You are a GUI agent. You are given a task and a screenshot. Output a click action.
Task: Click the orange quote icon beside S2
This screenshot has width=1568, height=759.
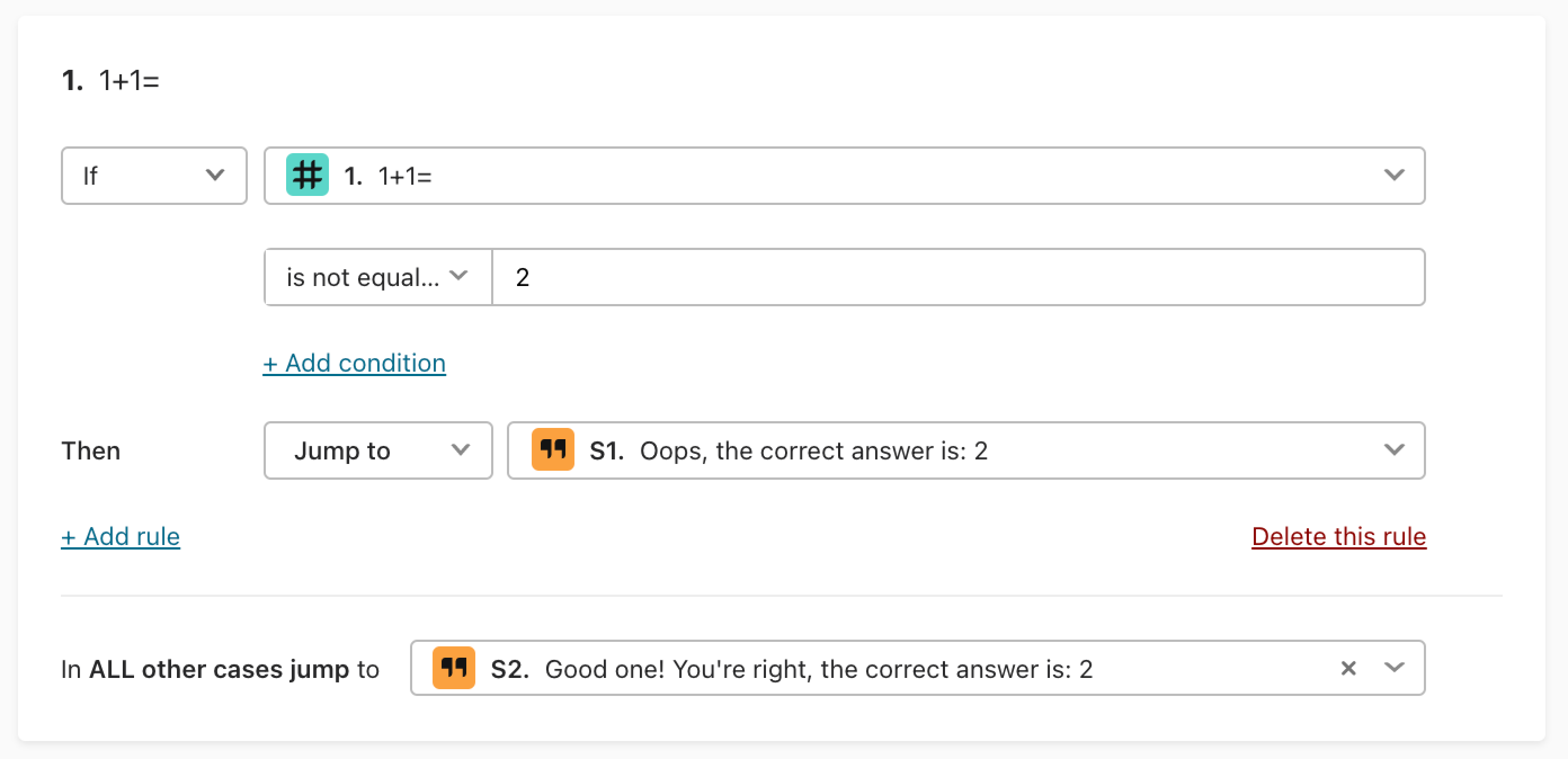[x=453, y=668]
